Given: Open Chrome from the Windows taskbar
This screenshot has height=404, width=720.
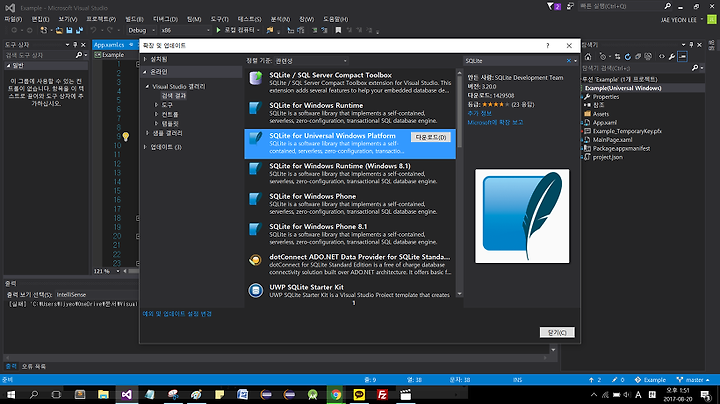Looking at the screenshot, I should pyautogui.click(x=336, y=394).
